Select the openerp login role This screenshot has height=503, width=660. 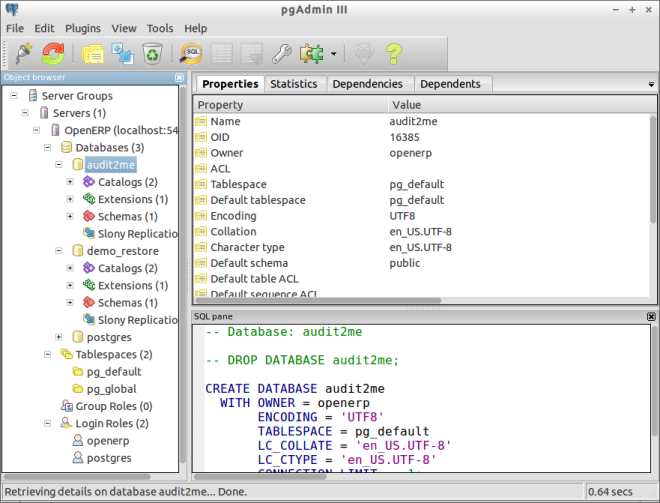(x=108, y=440)
